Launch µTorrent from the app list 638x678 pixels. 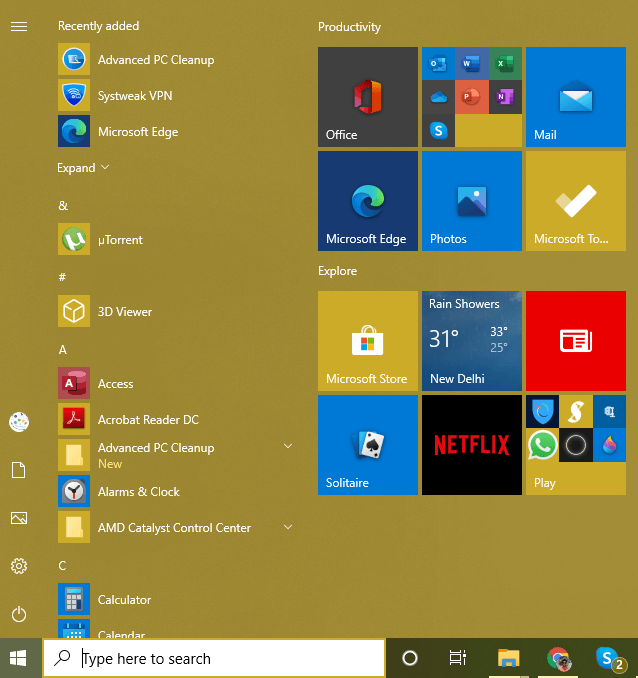[x=175, y=240]
